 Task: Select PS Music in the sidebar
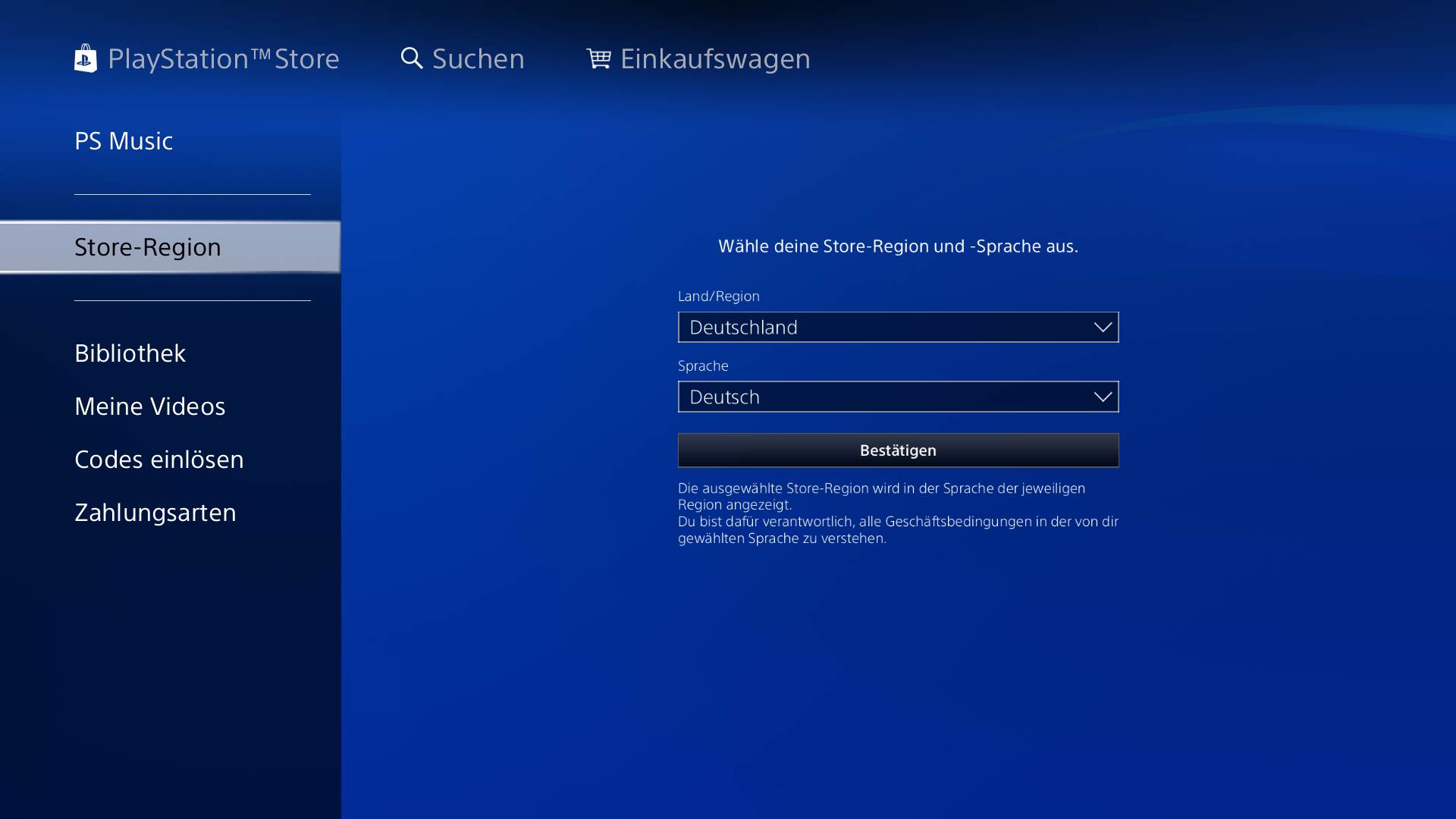coord(124,141)
